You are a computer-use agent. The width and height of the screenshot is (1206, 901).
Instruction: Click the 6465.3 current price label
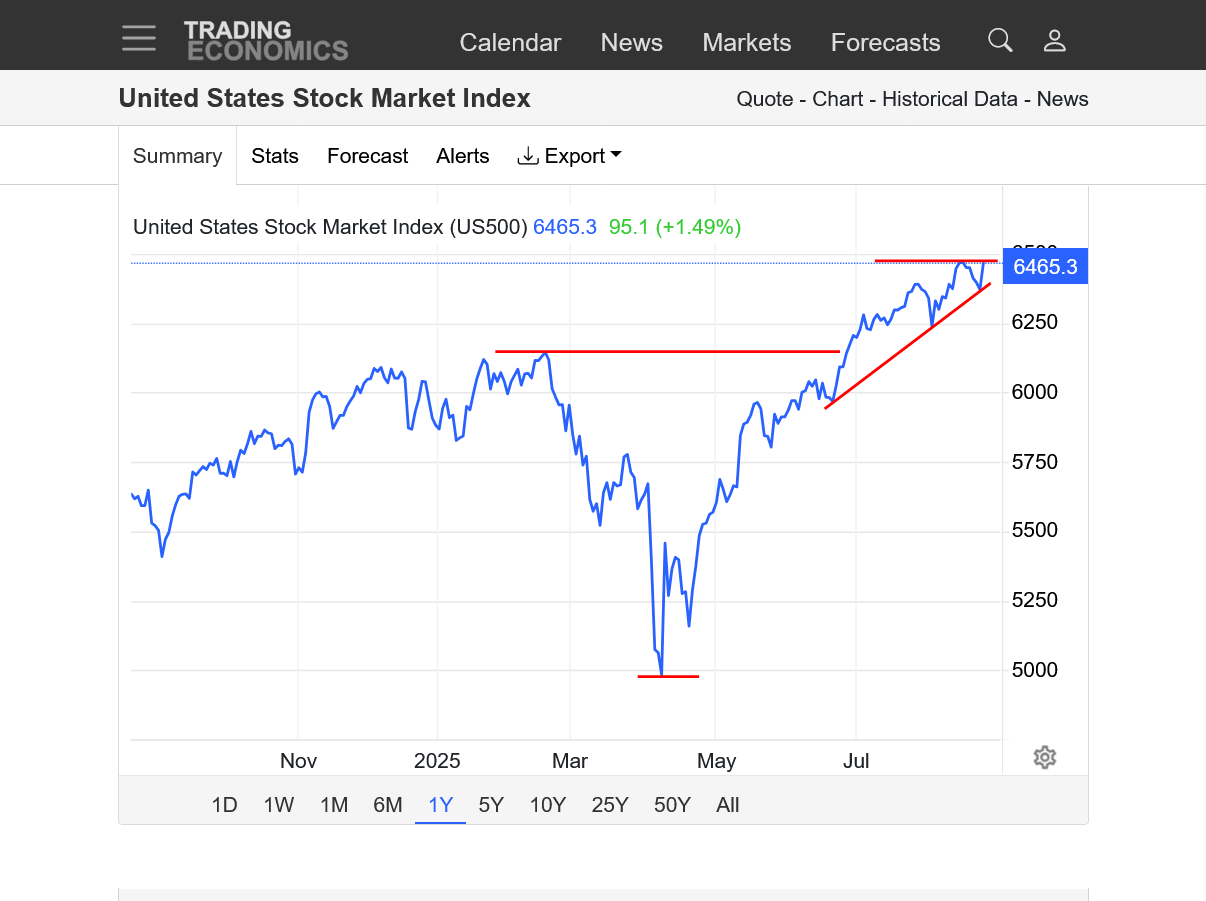[x=1045, y=267]
